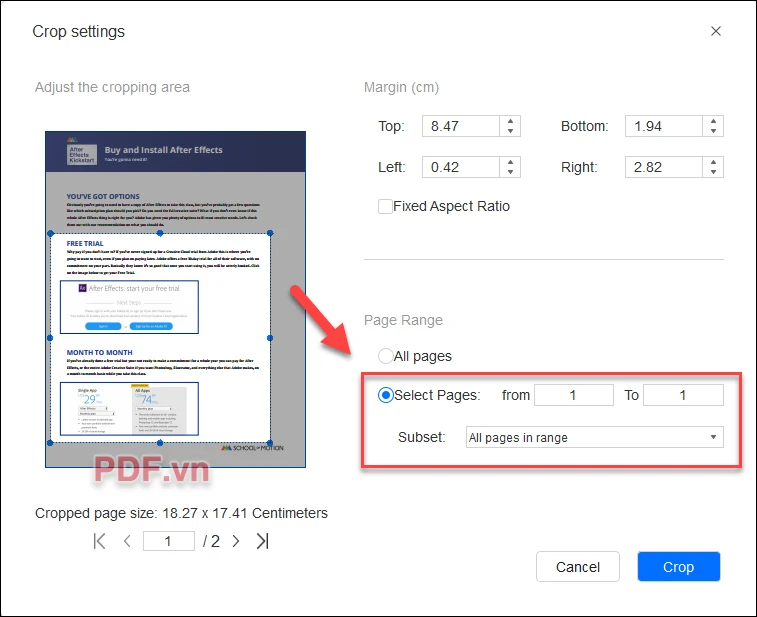Decrease the Right margin value
The height and width of the screenshot is (617, 757).
pos(713,172)
